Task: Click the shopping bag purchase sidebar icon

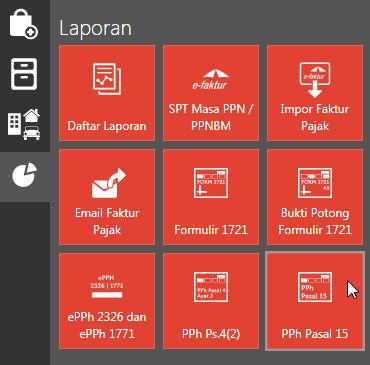Action: [x=24, y=24]
